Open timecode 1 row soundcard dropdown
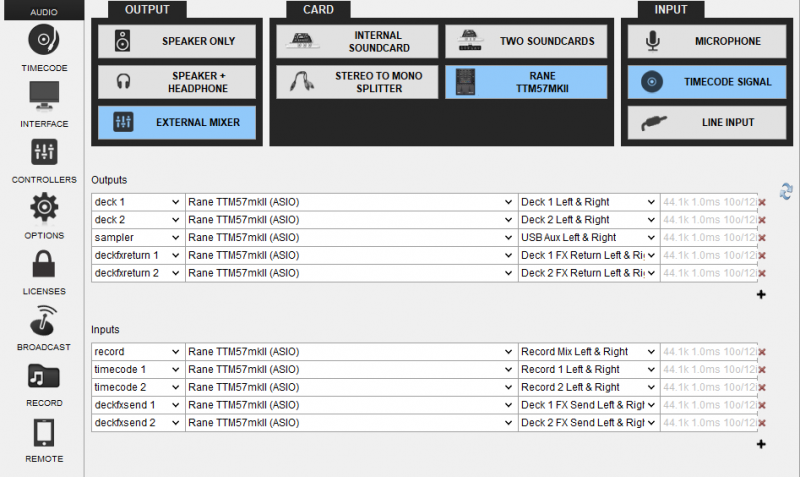 pos(351,369)
